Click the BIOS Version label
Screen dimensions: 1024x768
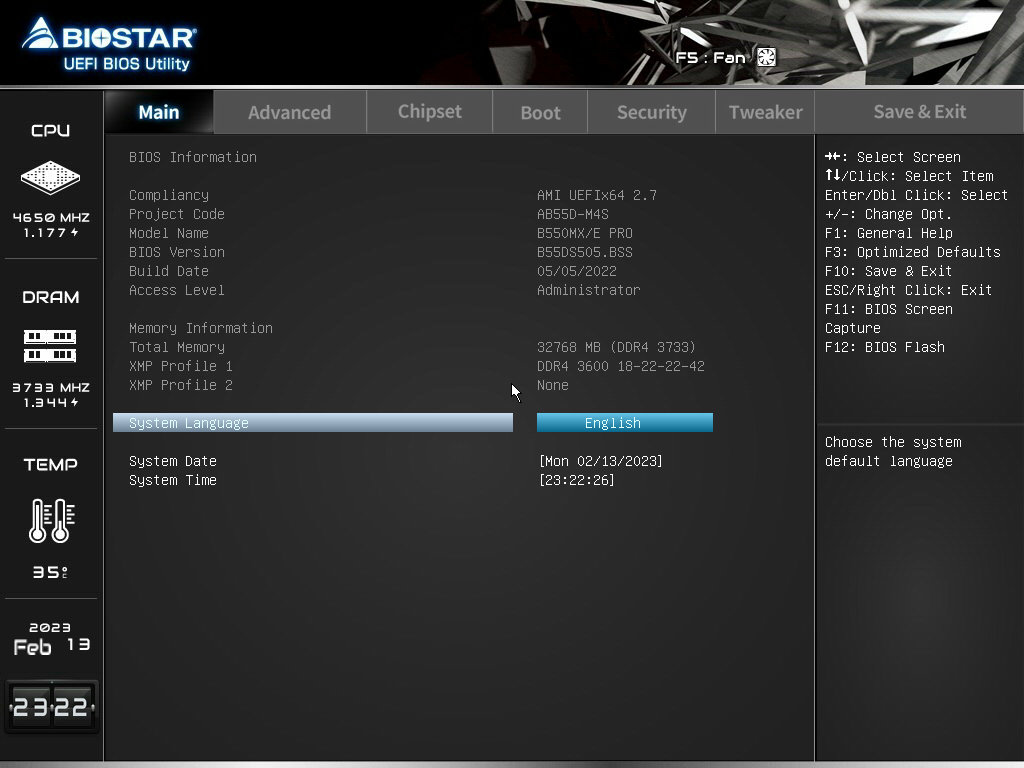coord(177,252)
